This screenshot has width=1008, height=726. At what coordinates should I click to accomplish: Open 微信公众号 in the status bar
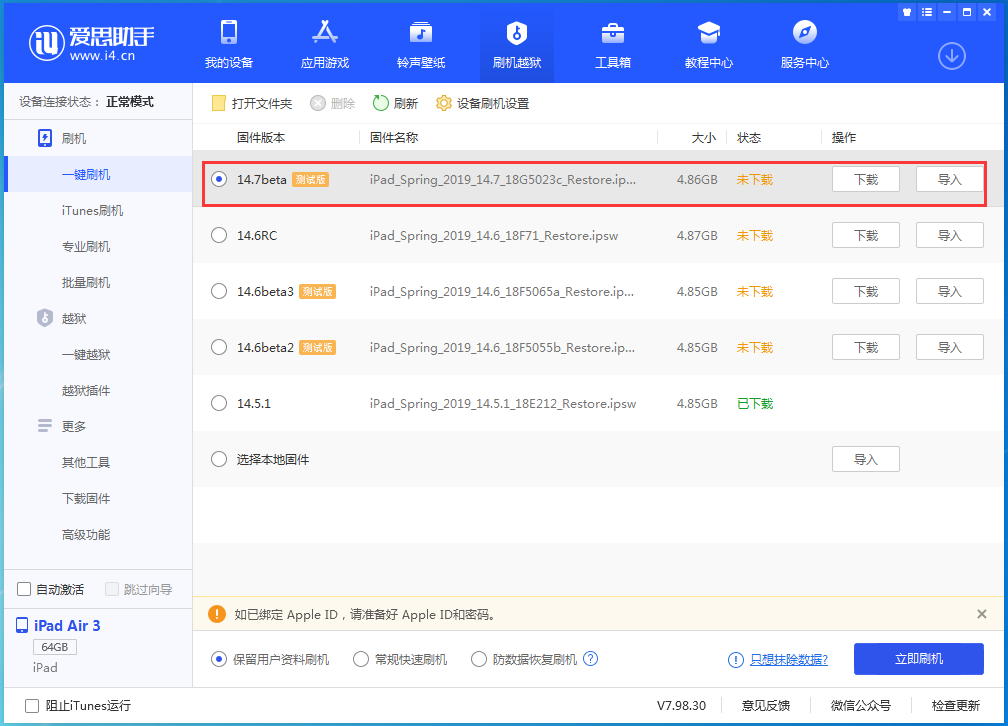click(861, 706)
